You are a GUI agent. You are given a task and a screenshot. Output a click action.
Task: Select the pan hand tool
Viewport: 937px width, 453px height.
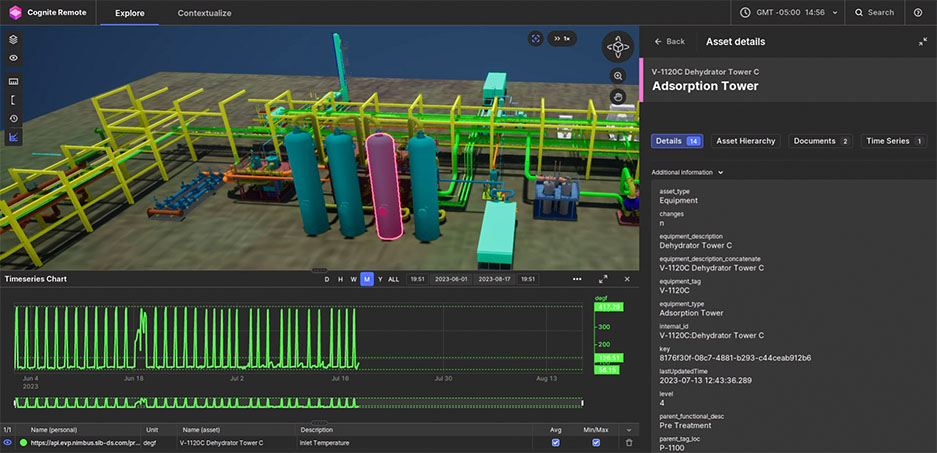point(619,96)
